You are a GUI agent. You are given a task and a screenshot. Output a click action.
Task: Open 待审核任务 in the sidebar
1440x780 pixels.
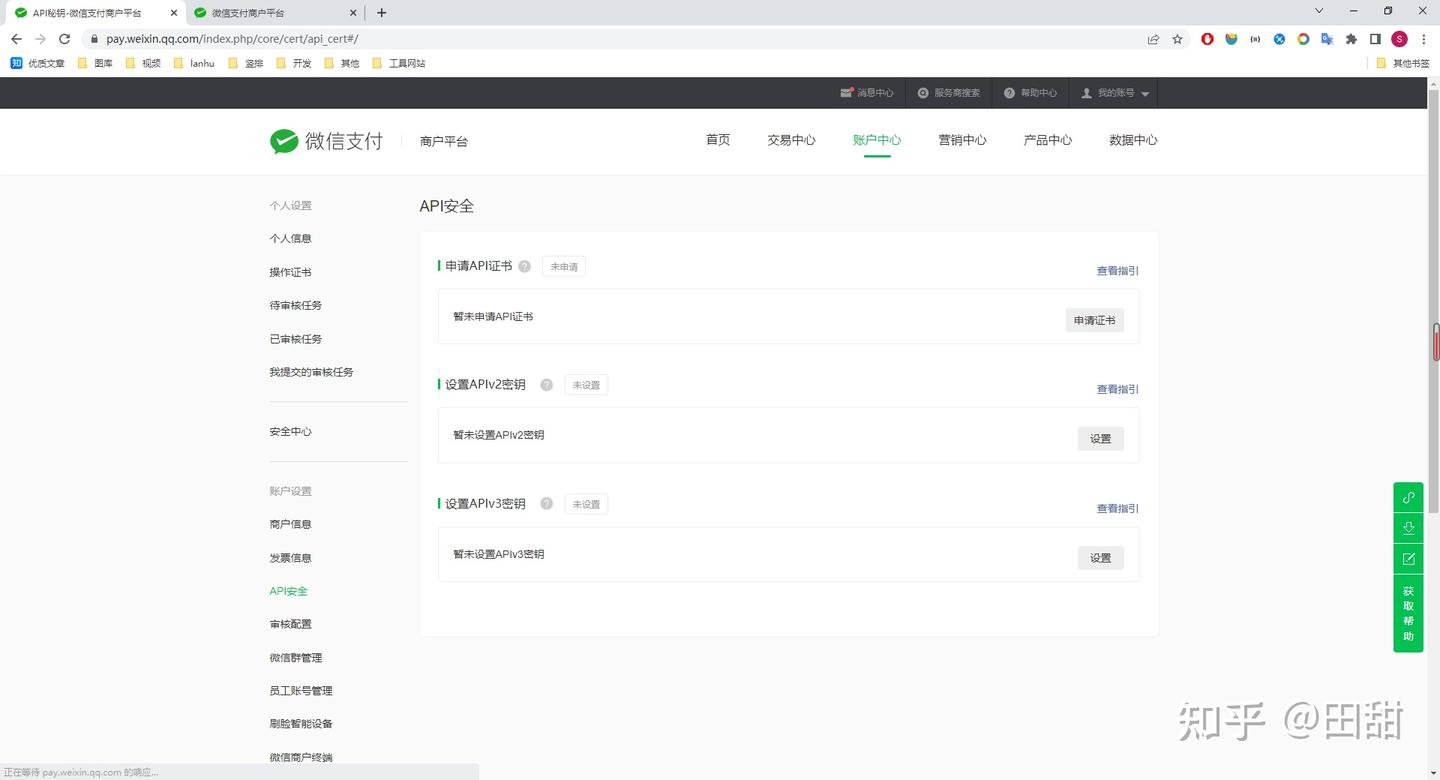click(296, 305)
